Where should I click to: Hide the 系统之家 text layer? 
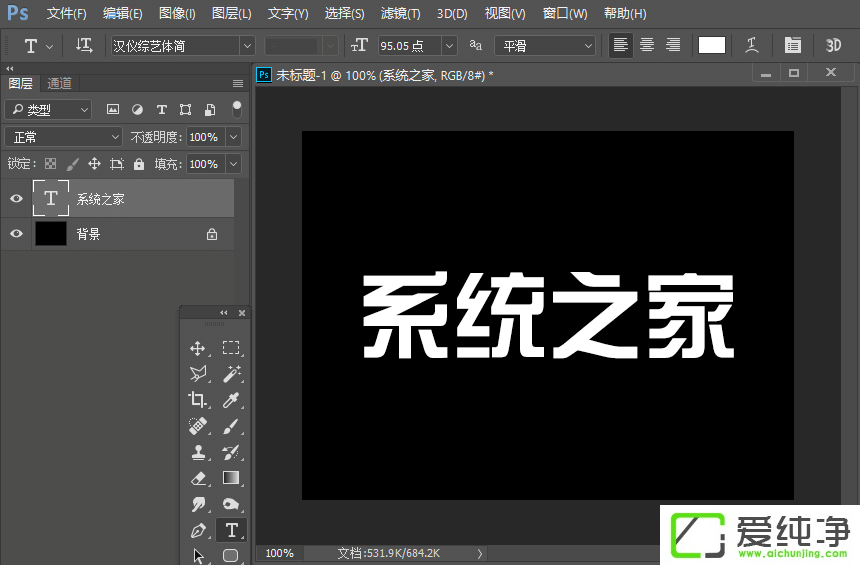pos(16,199)
